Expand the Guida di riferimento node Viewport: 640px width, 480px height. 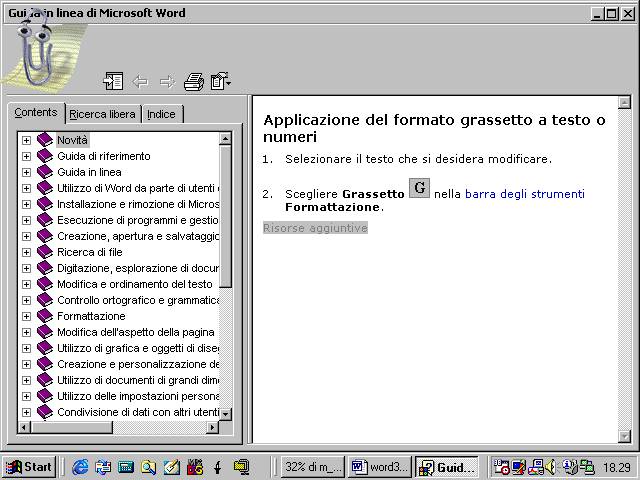coord(26,156)
